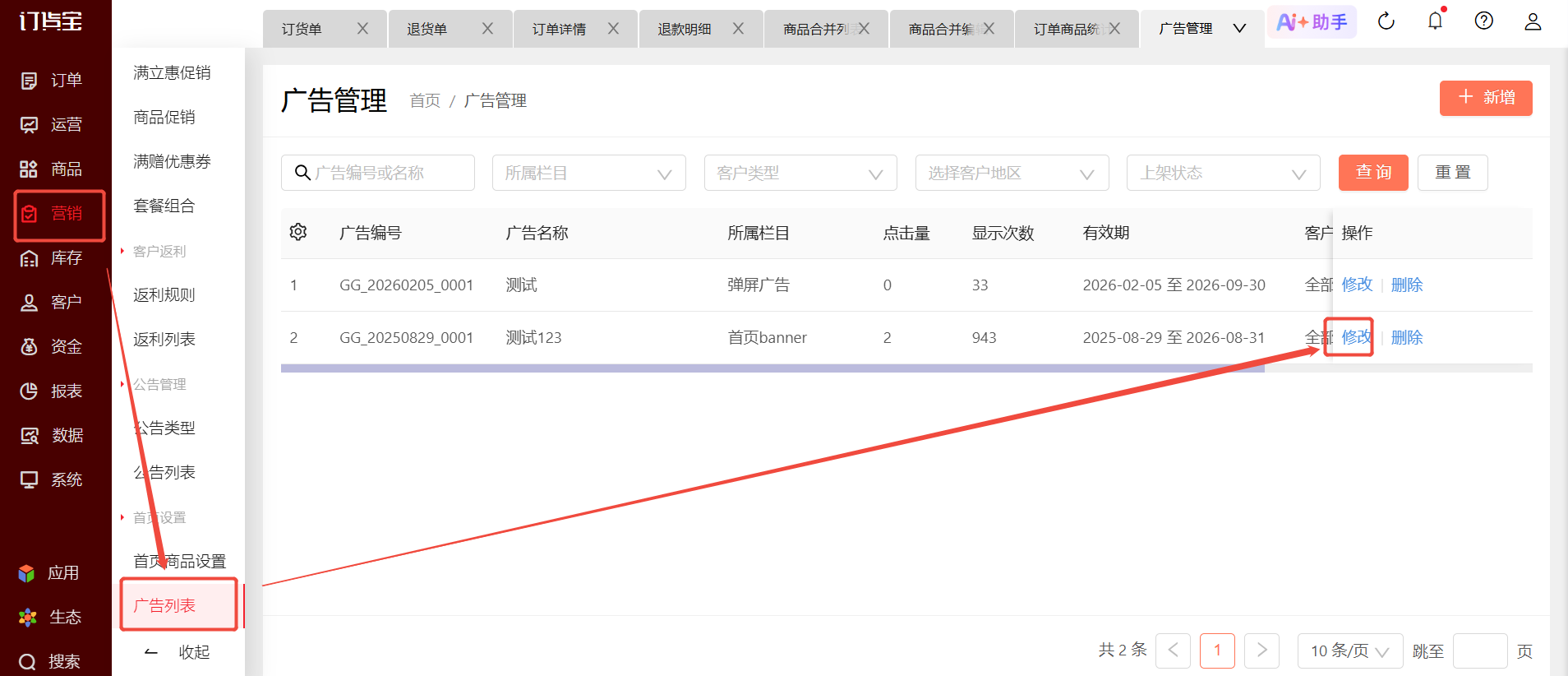The height and width of the screenshot is (676, 1568).
Task: Switch to the 订货单 tab
Action: 302,30
